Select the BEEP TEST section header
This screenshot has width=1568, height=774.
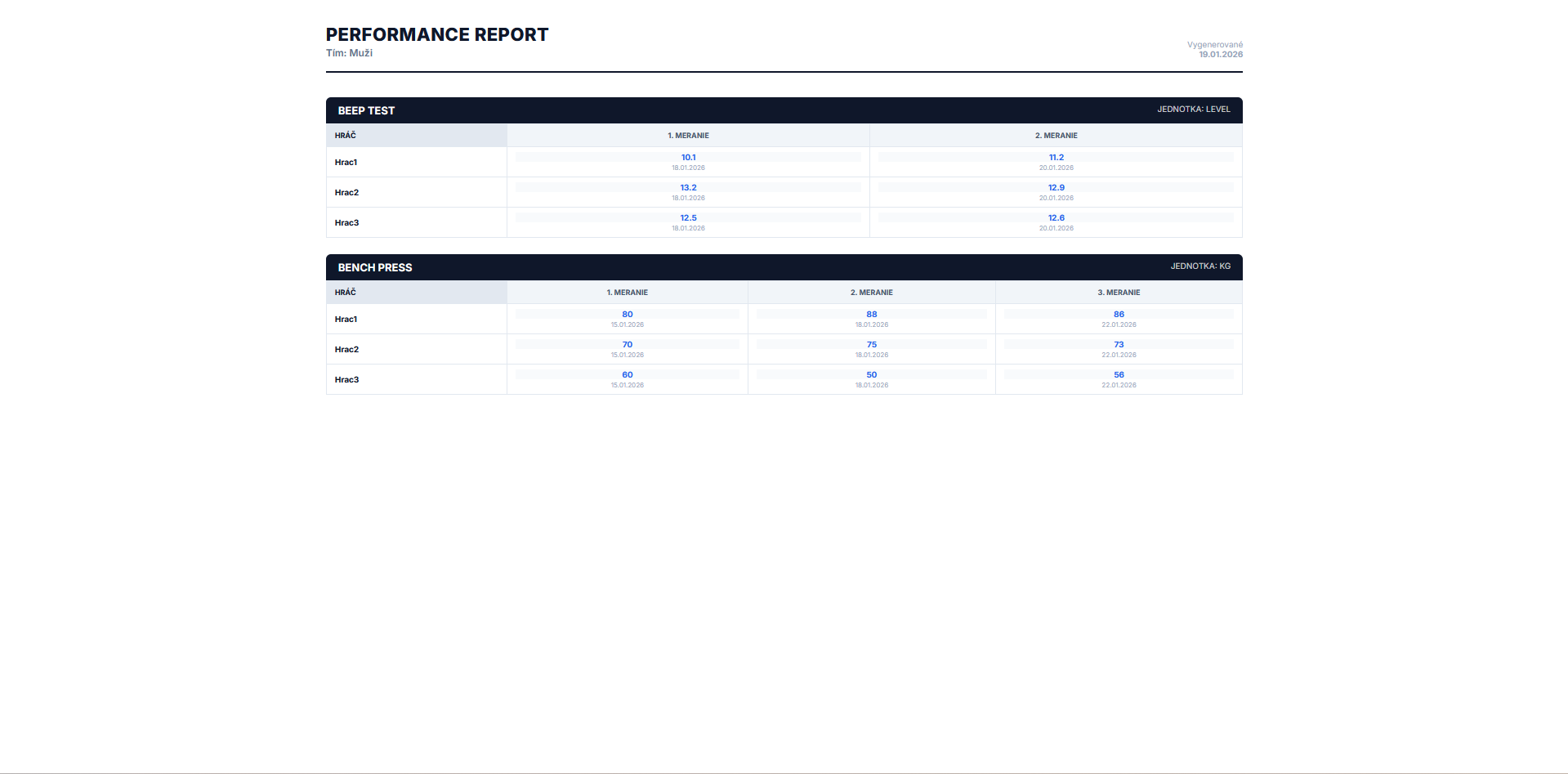click(366, 110)
